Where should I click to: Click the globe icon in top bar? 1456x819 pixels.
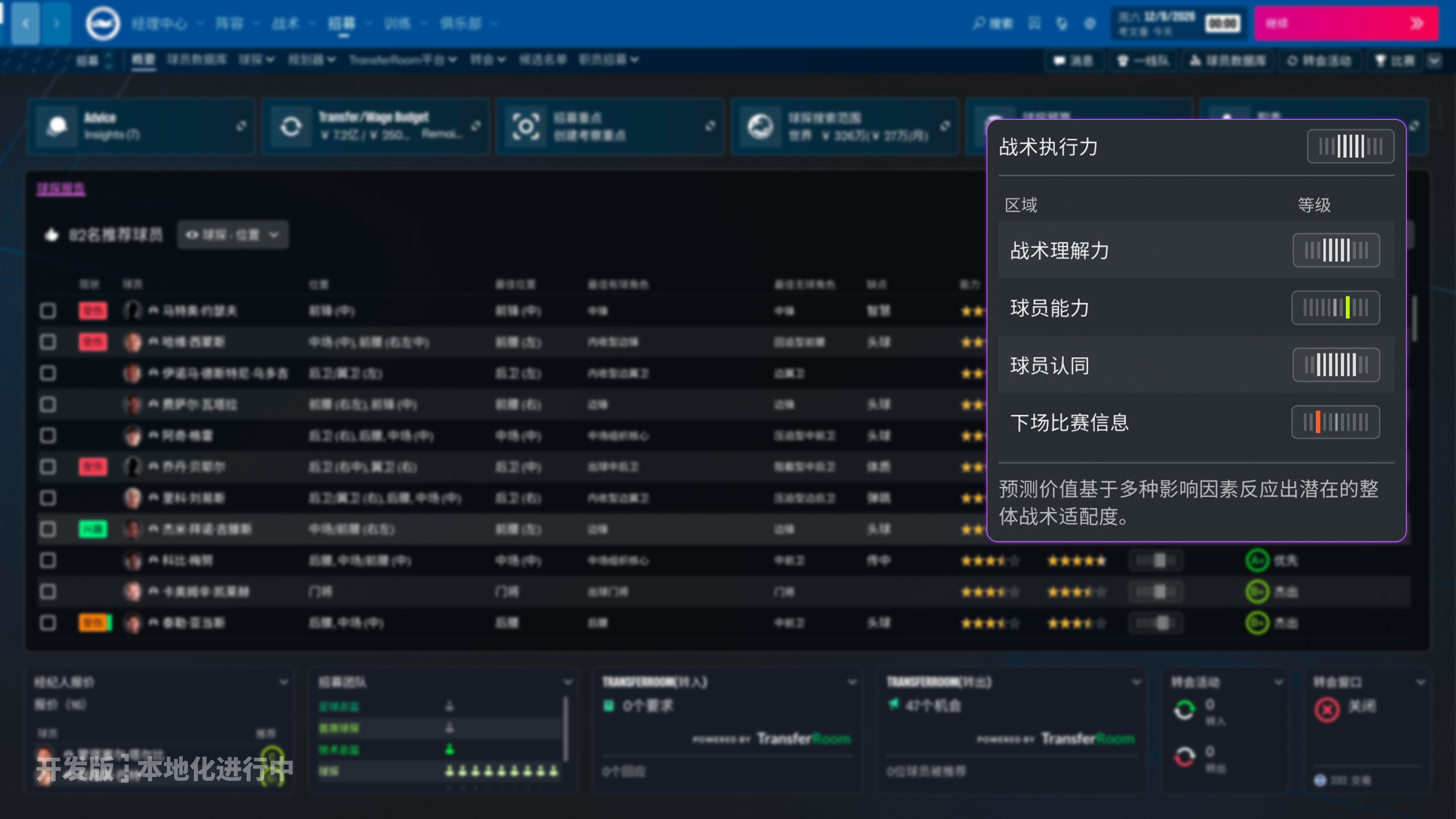[x=1062, y=23]
